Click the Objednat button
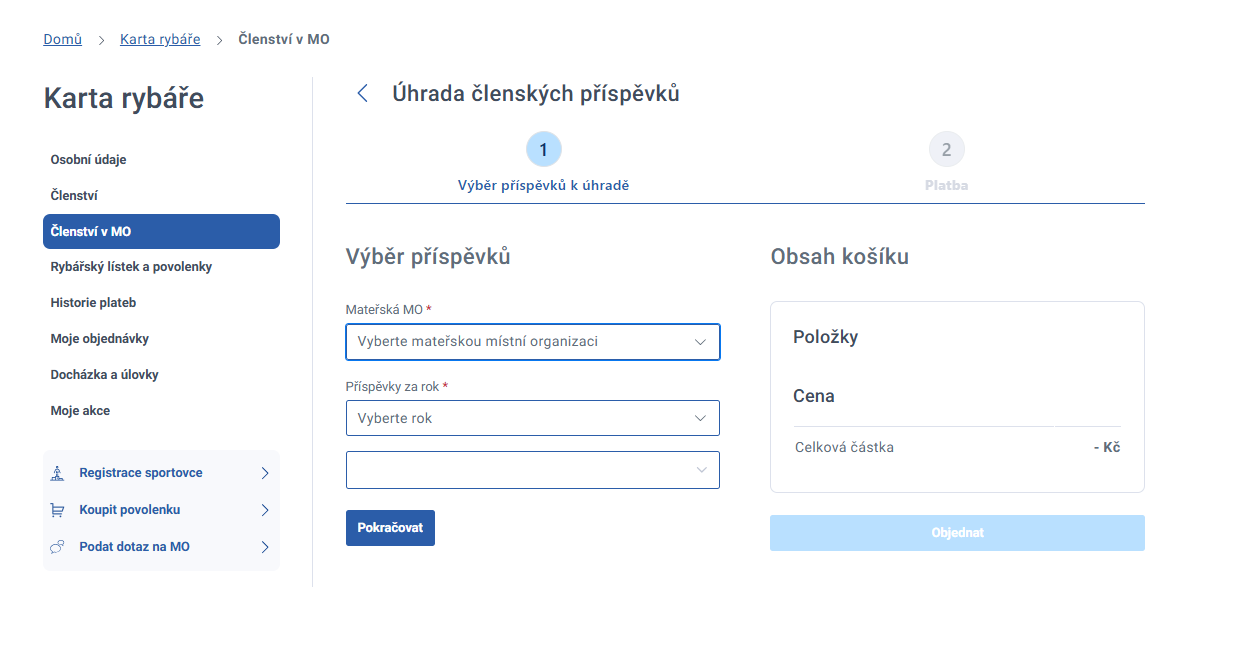The image size is (1255, 661). (957, 533)
